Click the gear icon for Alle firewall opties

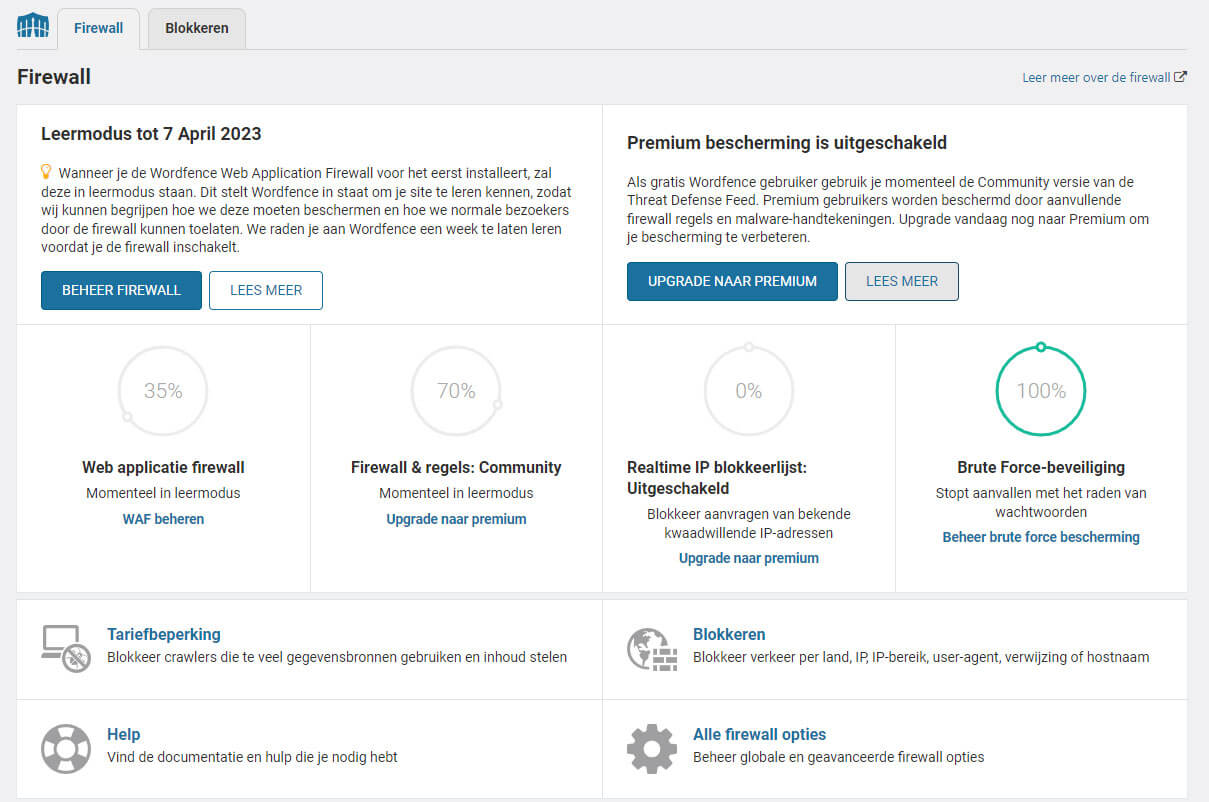(x=652, y=747)
